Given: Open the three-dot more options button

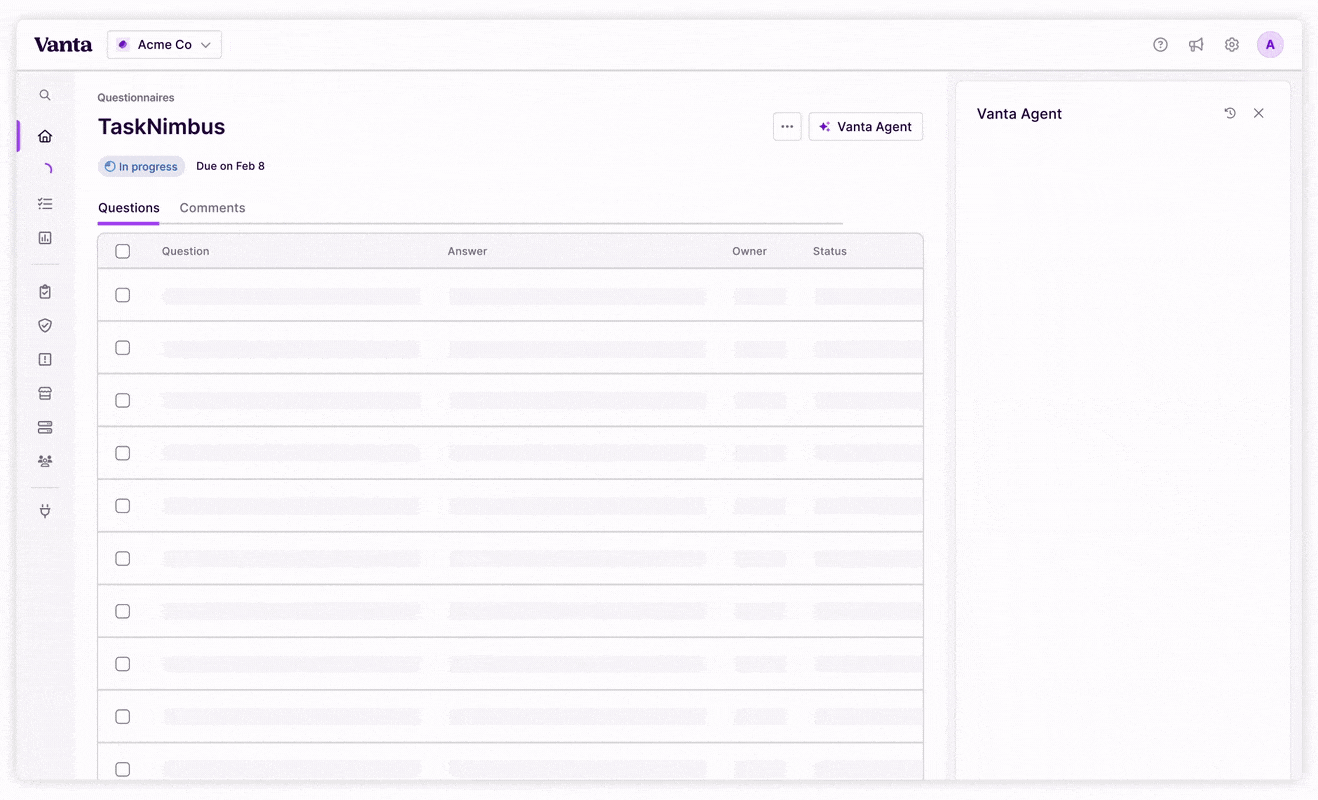Looking at the screenshot, I should [x=787, y=127].
